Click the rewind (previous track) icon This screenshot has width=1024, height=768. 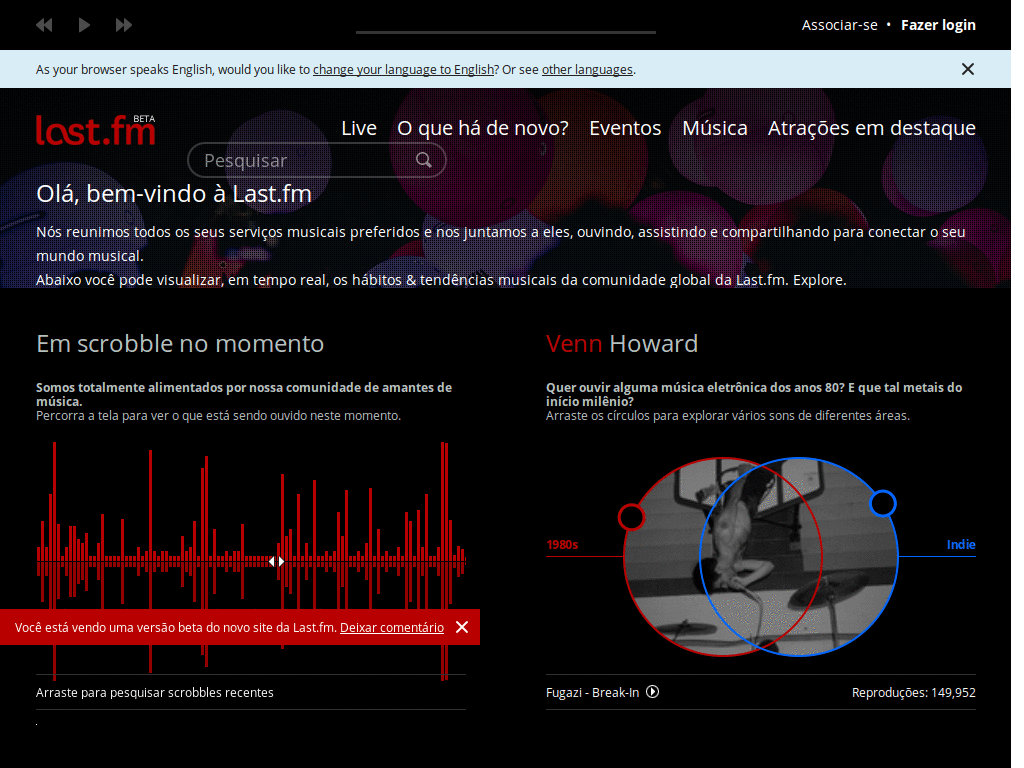click(x=44, y=25)
